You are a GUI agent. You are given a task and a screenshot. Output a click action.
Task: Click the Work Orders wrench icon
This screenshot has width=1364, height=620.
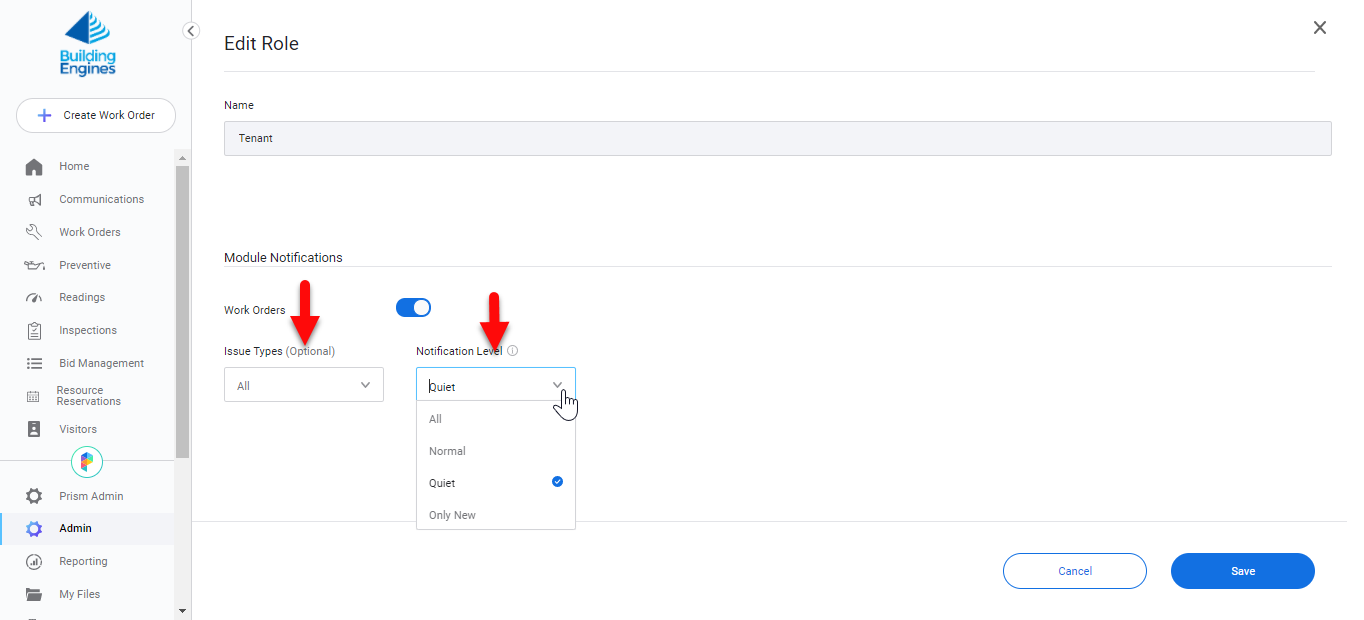tap(34, 232)
